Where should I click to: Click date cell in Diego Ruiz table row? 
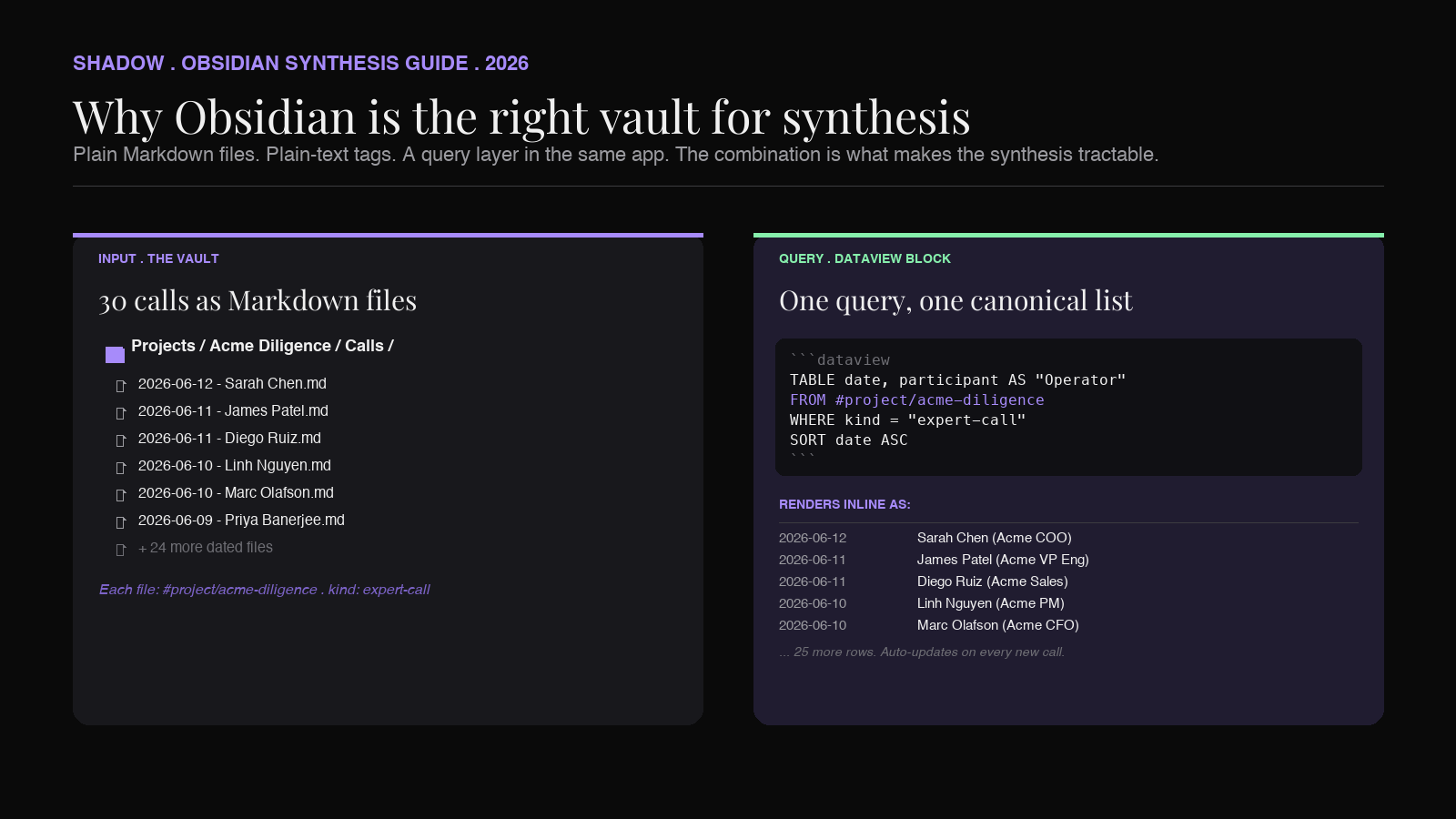coord(813,581)
